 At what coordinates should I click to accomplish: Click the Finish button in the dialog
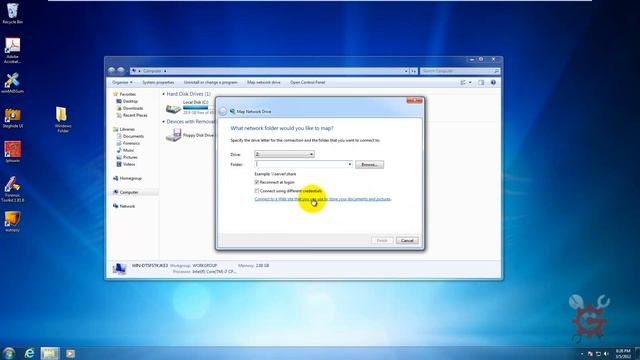[382, 240]
